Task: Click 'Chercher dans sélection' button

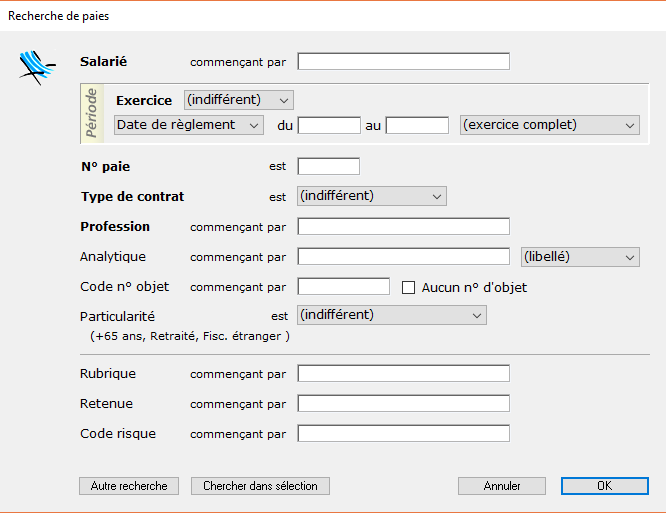Action: tap(260, 486)
